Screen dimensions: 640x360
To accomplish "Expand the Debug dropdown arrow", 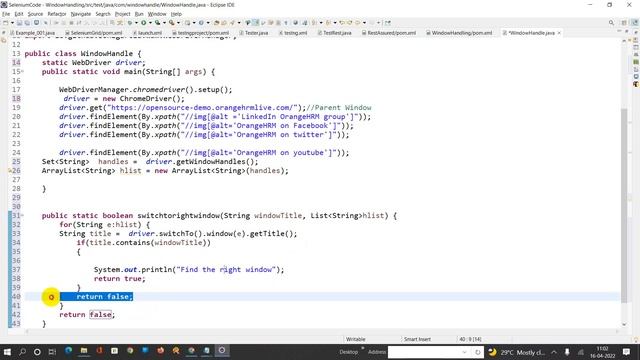I will (x=136, y=23).
